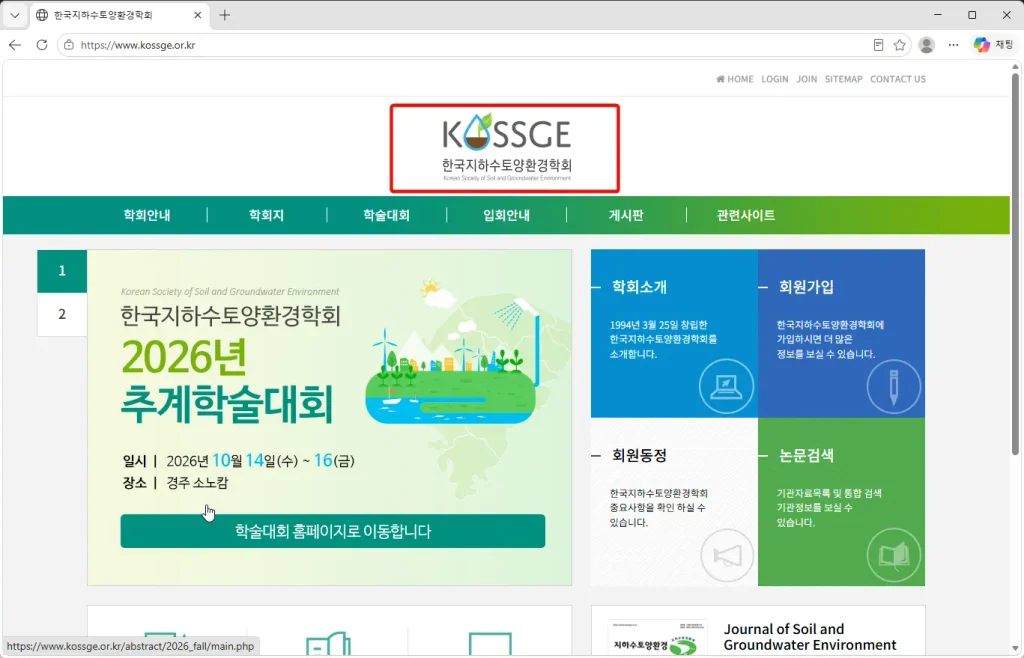Reload the page with the refresh icon
The width and height of the screenshot is (1024, 658).
42,45
